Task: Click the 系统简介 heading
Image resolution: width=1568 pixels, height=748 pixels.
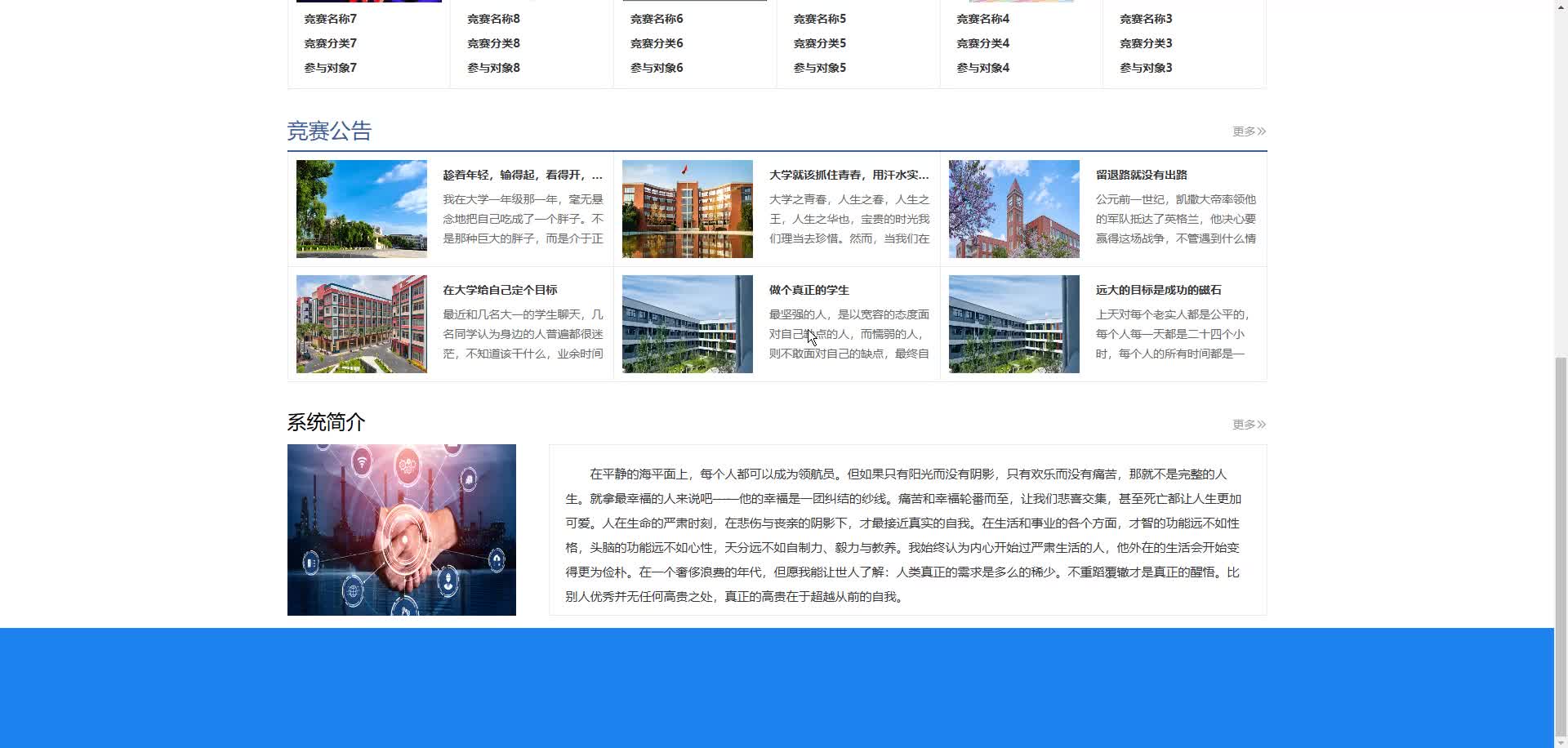Action: 326,422
